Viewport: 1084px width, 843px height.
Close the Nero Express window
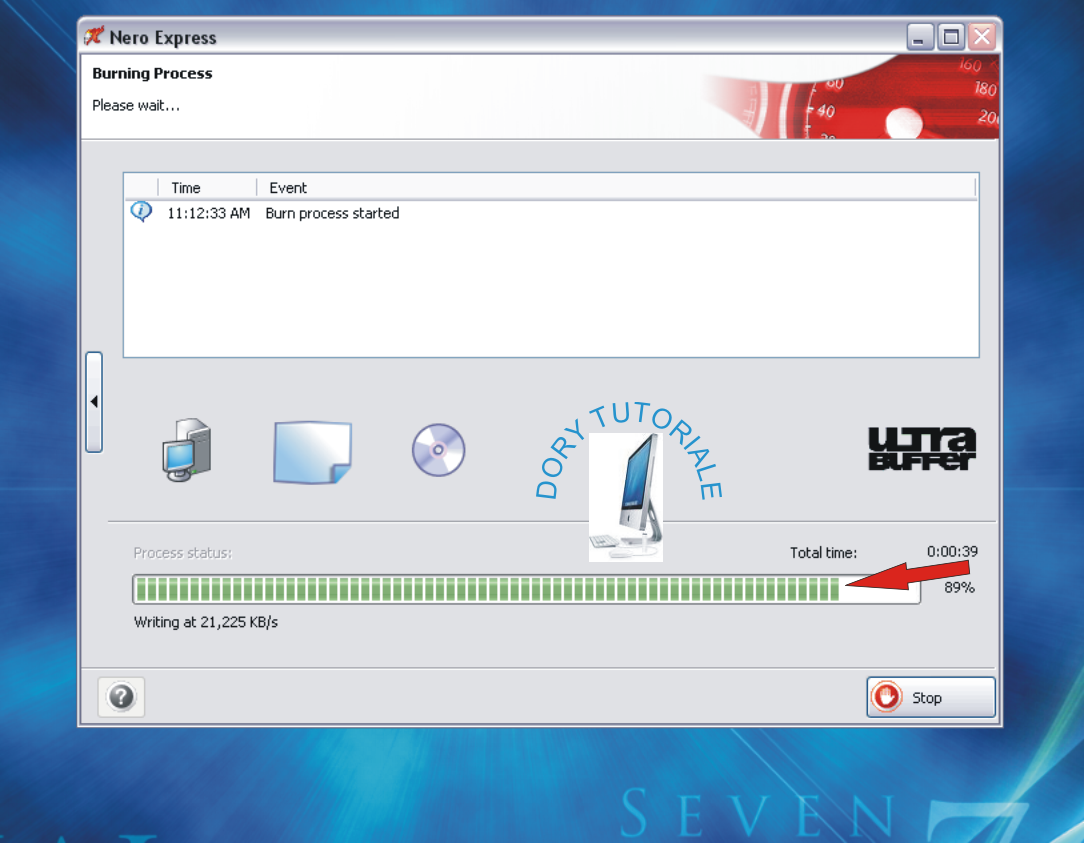point(982,37)
